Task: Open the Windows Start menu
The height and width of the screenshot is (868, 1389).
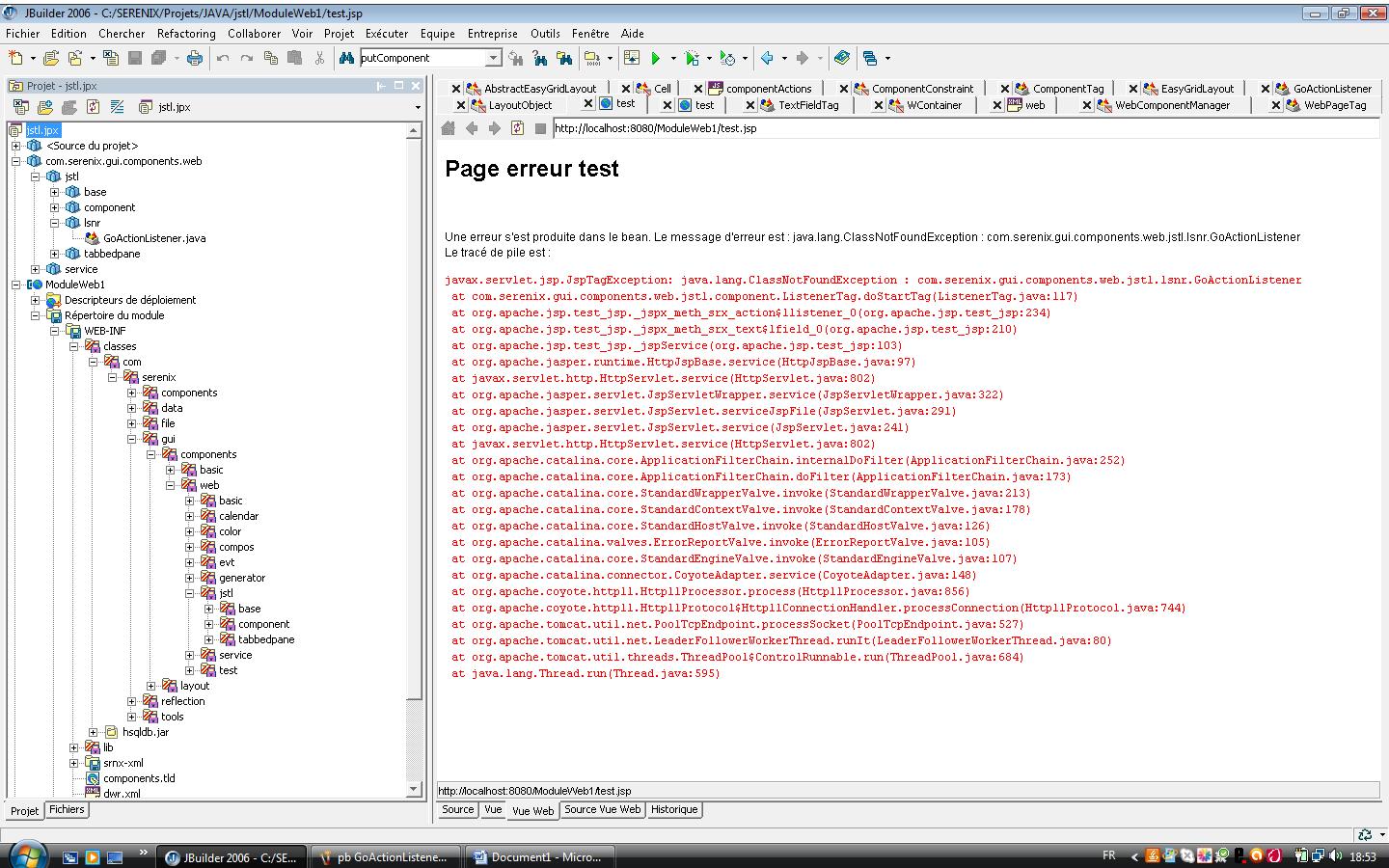Action: pos(26,854)
